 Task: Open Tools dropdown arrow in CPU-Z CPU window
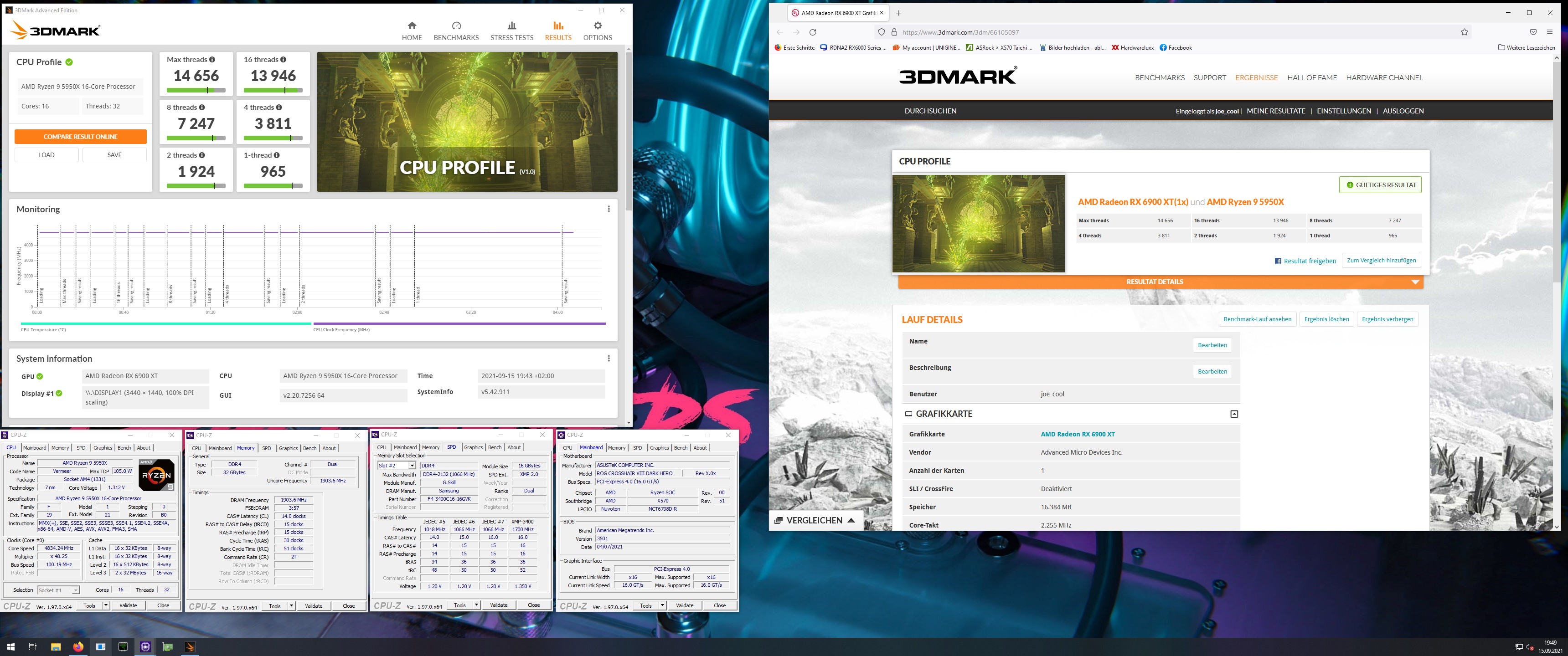(106, 605)
